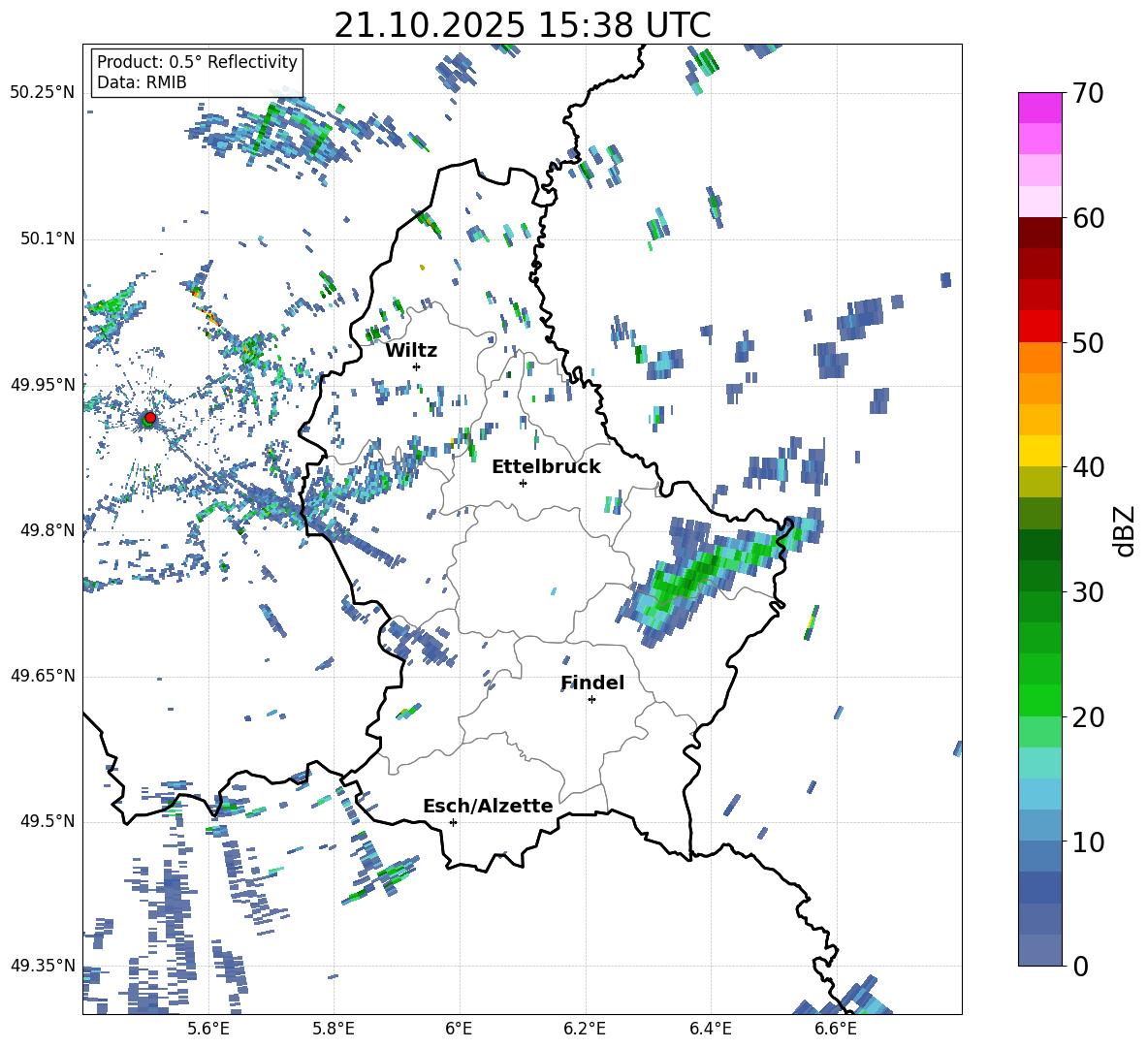Click the 49.35°N latitude label
Image resolution: width=1148 pixels, height=1048 pixels.
click(43, 966)
